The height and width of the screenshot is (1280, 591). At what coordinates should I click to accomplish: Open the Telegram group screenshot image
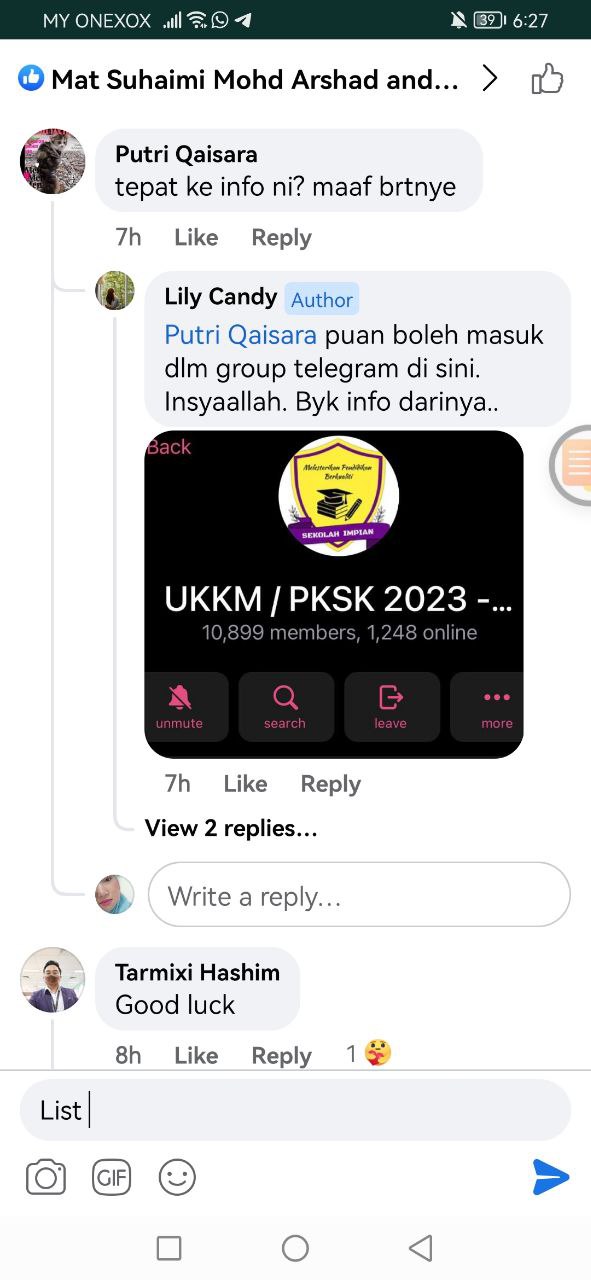(x=334, y=594)
